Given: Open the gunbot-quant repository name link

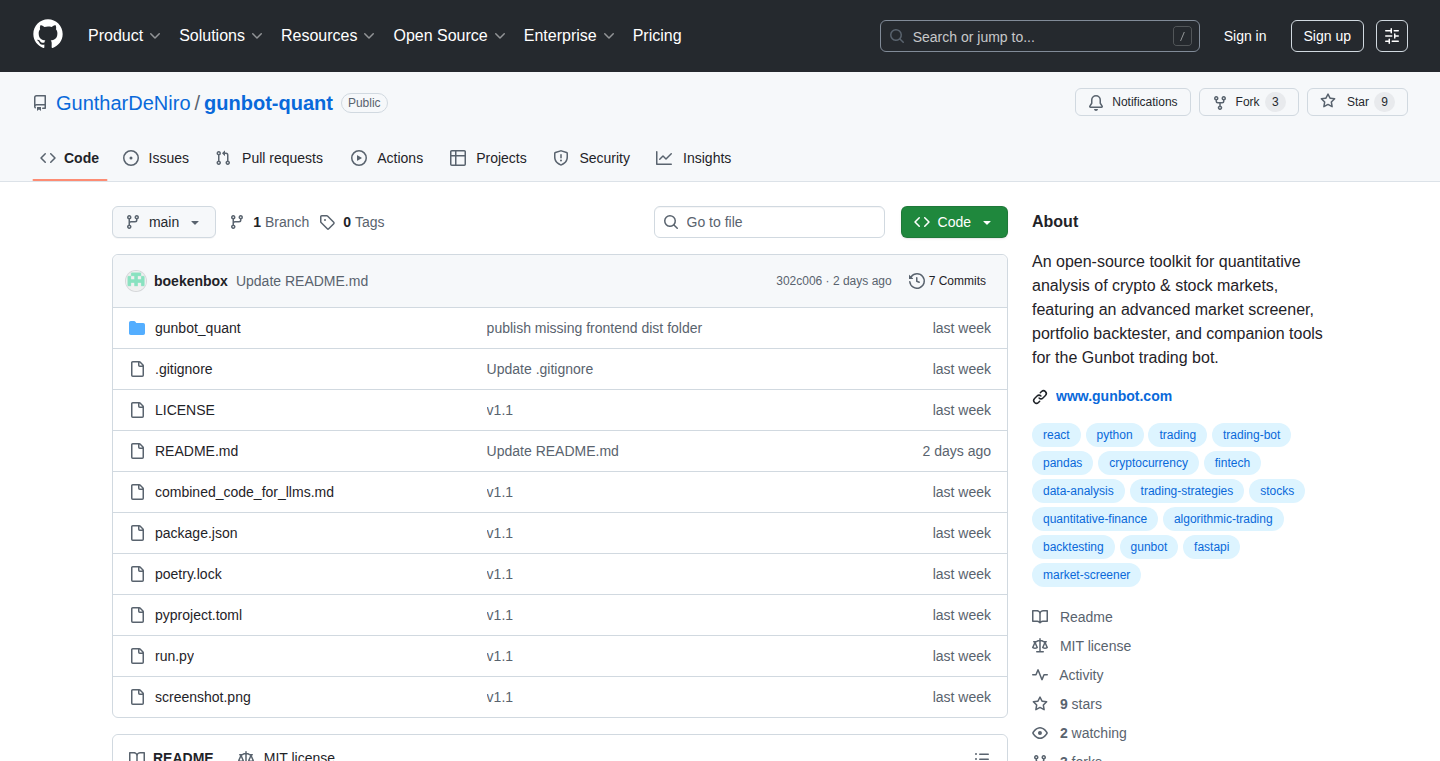Looking at the screenshot, I should point(269,103).
